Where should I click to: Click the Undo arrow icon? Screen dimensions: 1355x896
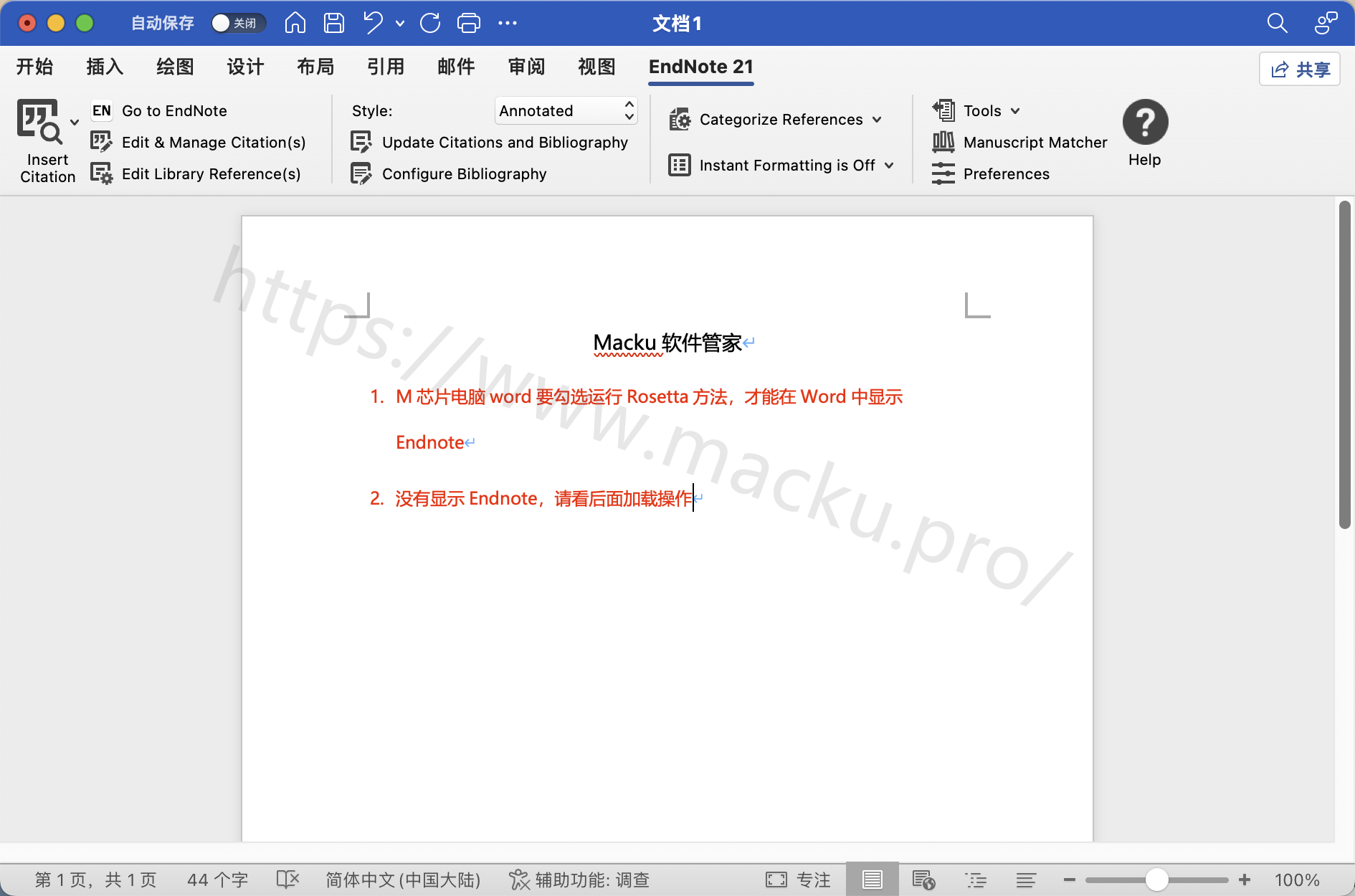point(373,23)
